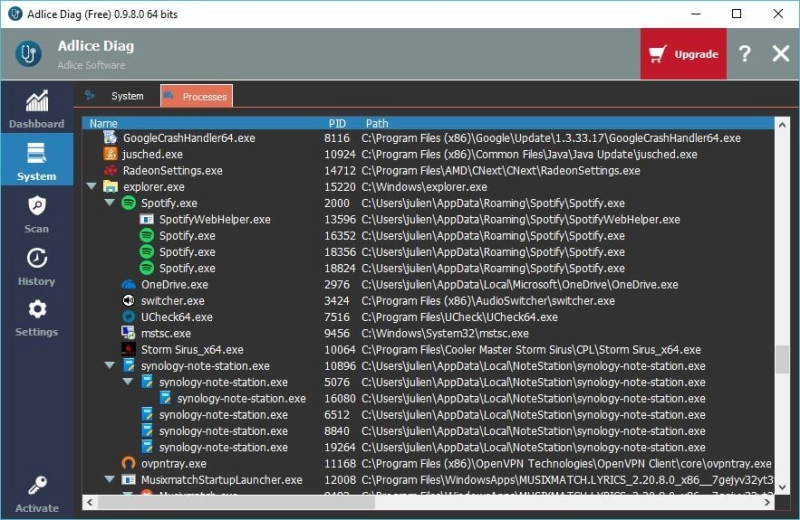
Task: Select synology-note-station.exe with PID 8840
Action: (x=223, y=431)
